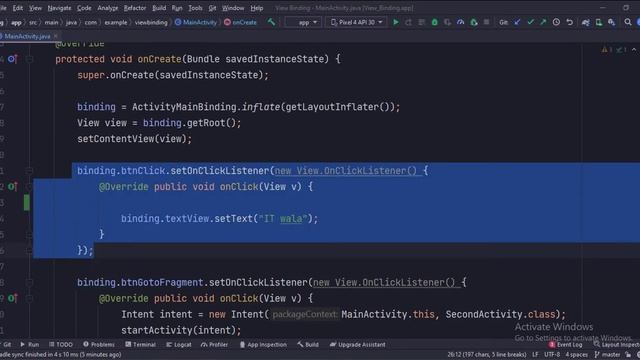Expand inspection widget chevron at editor top right

pos(634,50)
